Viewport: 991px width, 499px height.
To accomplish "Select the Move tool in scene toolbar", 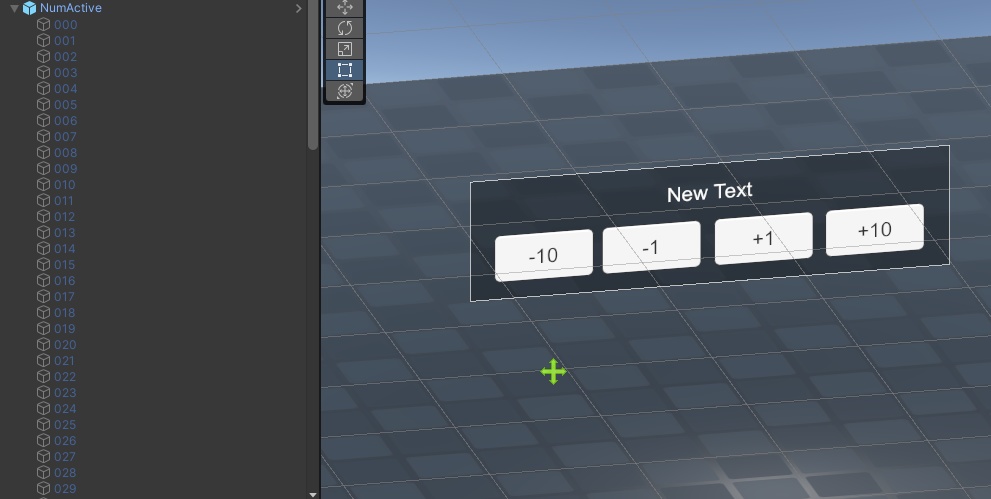I will pyautogui.click(x=344, y=8).
